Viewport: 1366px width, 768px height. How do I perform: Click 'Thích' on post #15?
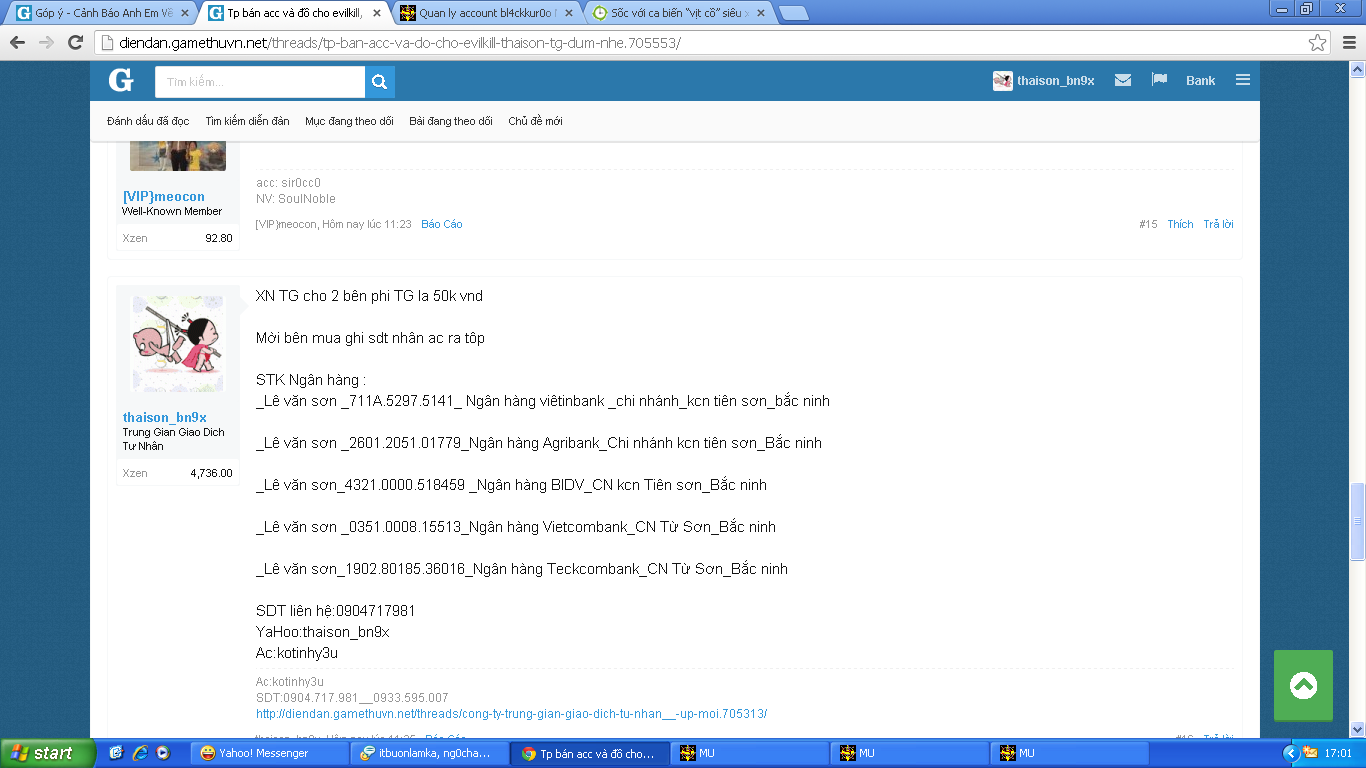[1180, 225]
